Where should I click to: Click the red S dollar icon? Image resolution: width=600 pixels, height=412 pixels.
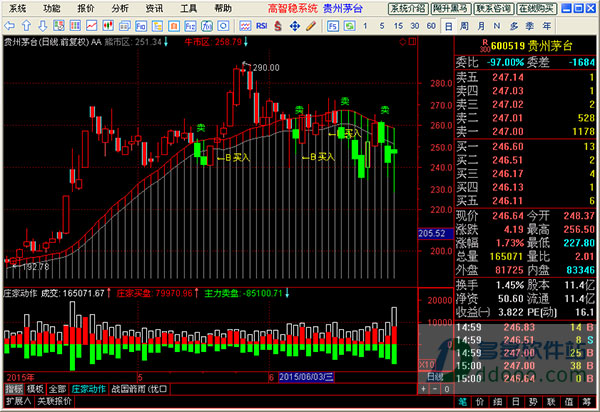pyautogui.click(x=278, y=26)
